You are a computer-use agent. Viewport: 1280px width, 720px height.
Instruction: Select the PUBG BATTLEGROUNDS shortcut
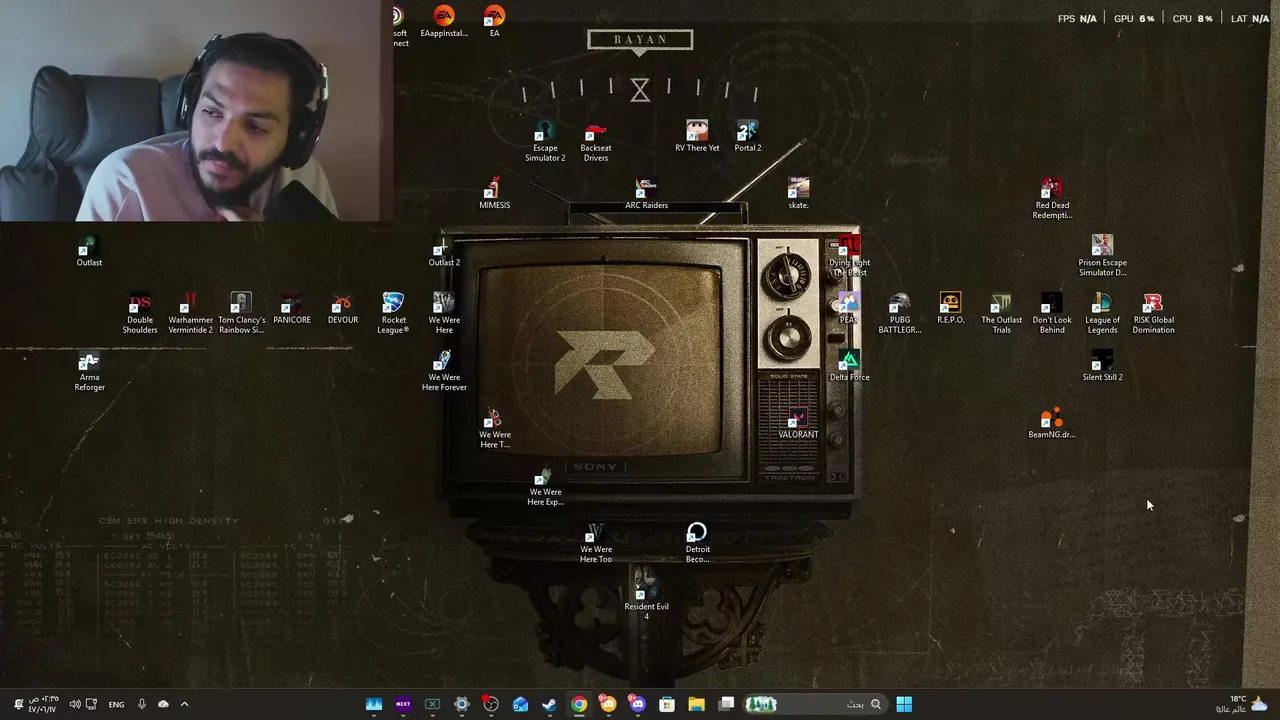899,314
